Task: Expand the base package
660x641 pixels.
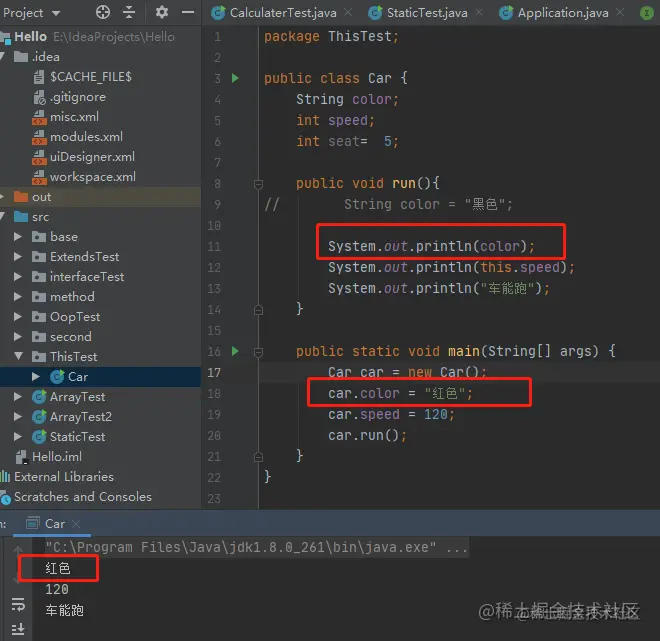Action: click(x=18, y=237)
